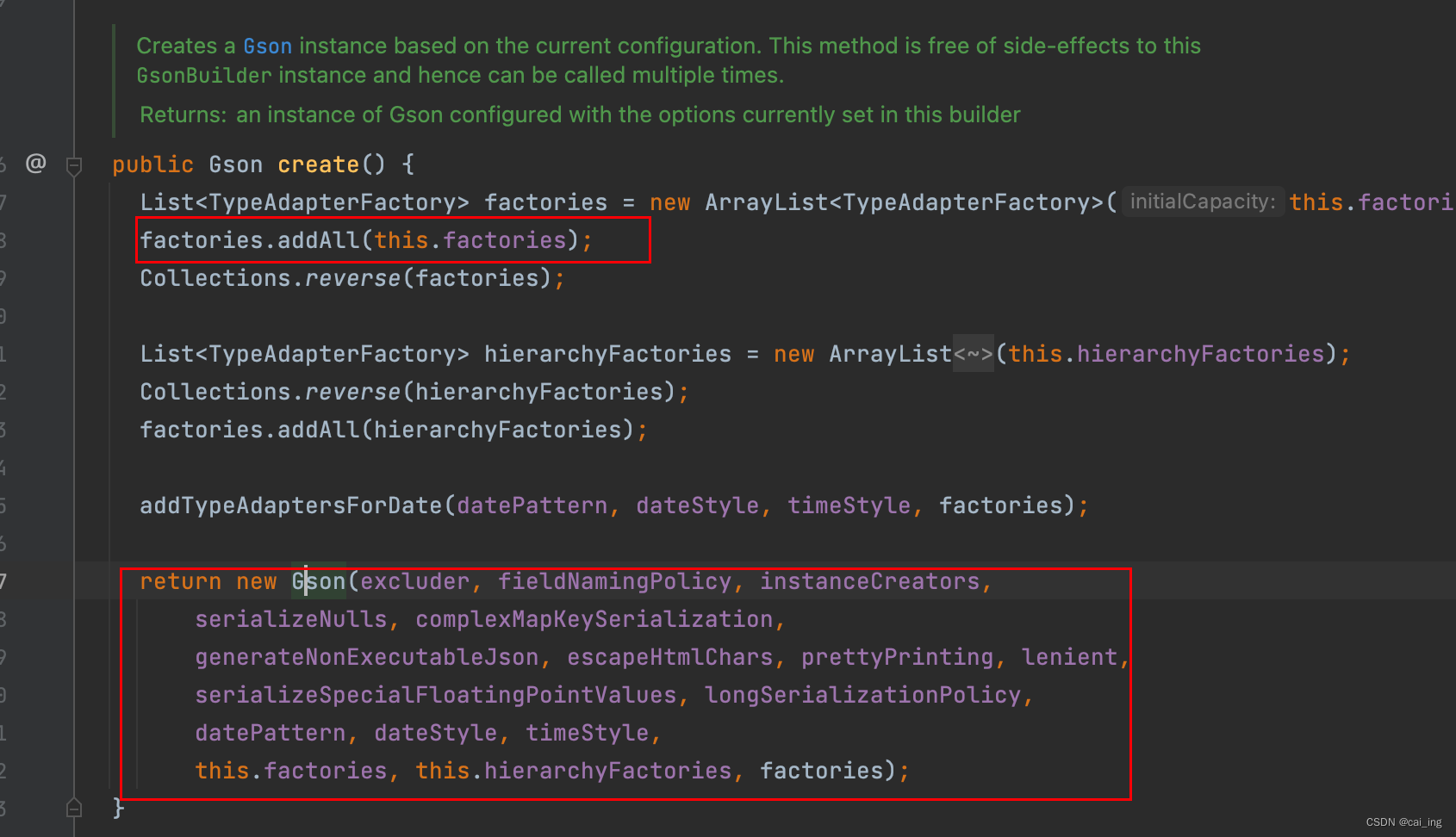Click the ArrayList<TypeAdapterFactory> constructor call
The image size is (1456, 837).
tap(905, 202)
